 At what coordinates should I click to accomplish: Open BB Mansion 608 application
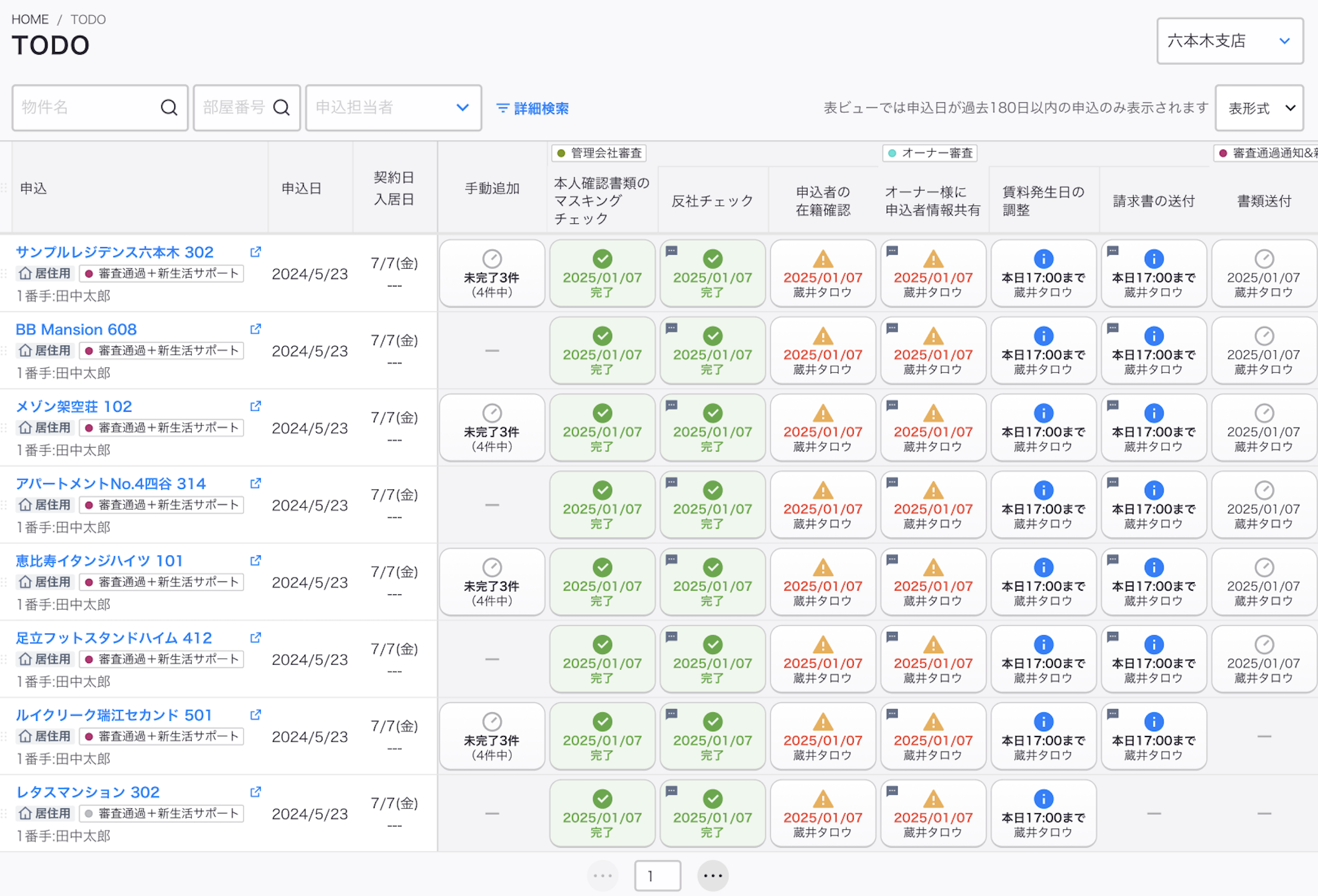pos(76,329)
